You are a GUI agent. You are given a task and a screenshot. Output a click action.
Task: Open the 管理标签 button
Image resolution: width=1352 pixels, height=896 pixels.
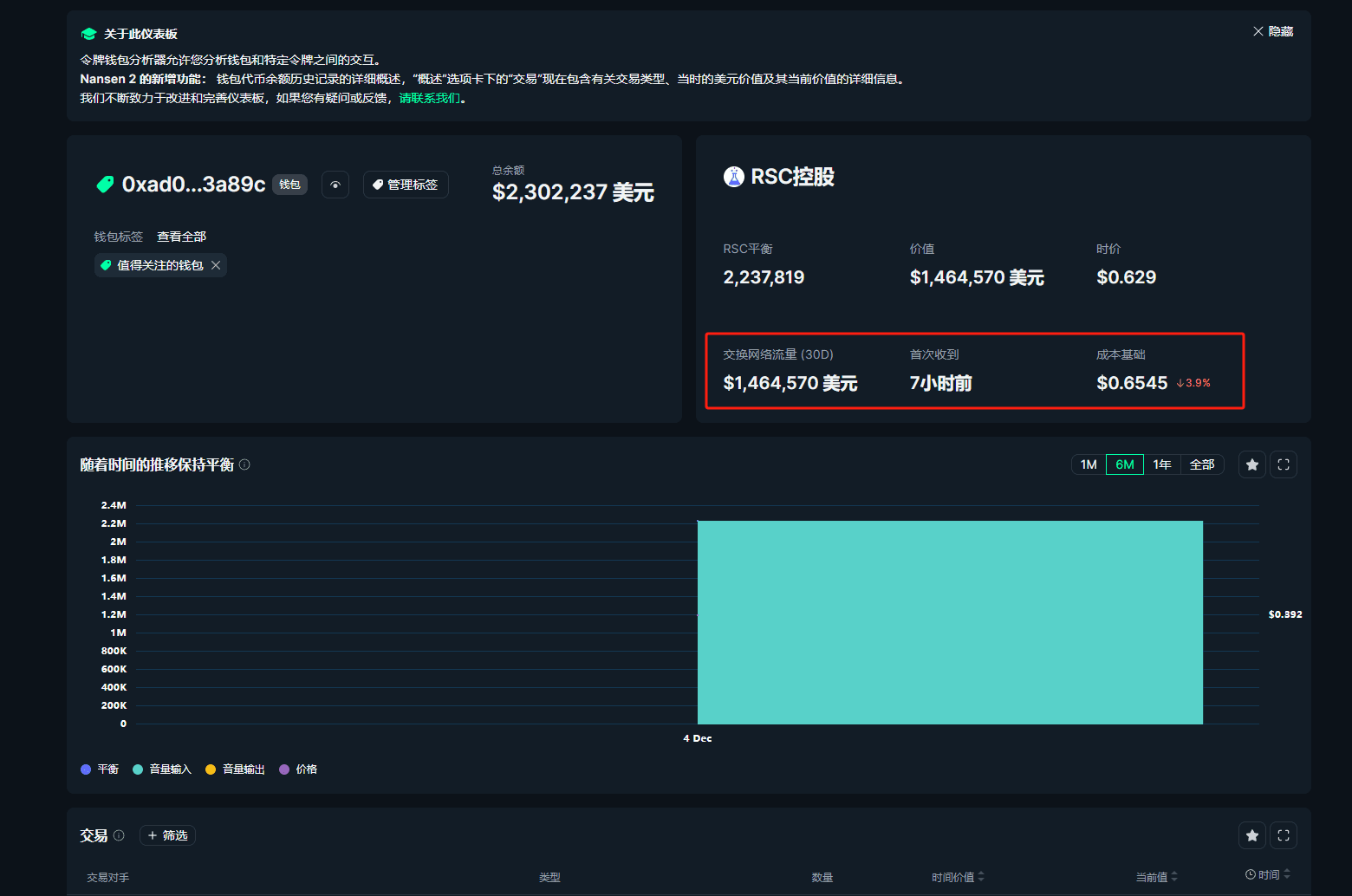pos(406,185)
